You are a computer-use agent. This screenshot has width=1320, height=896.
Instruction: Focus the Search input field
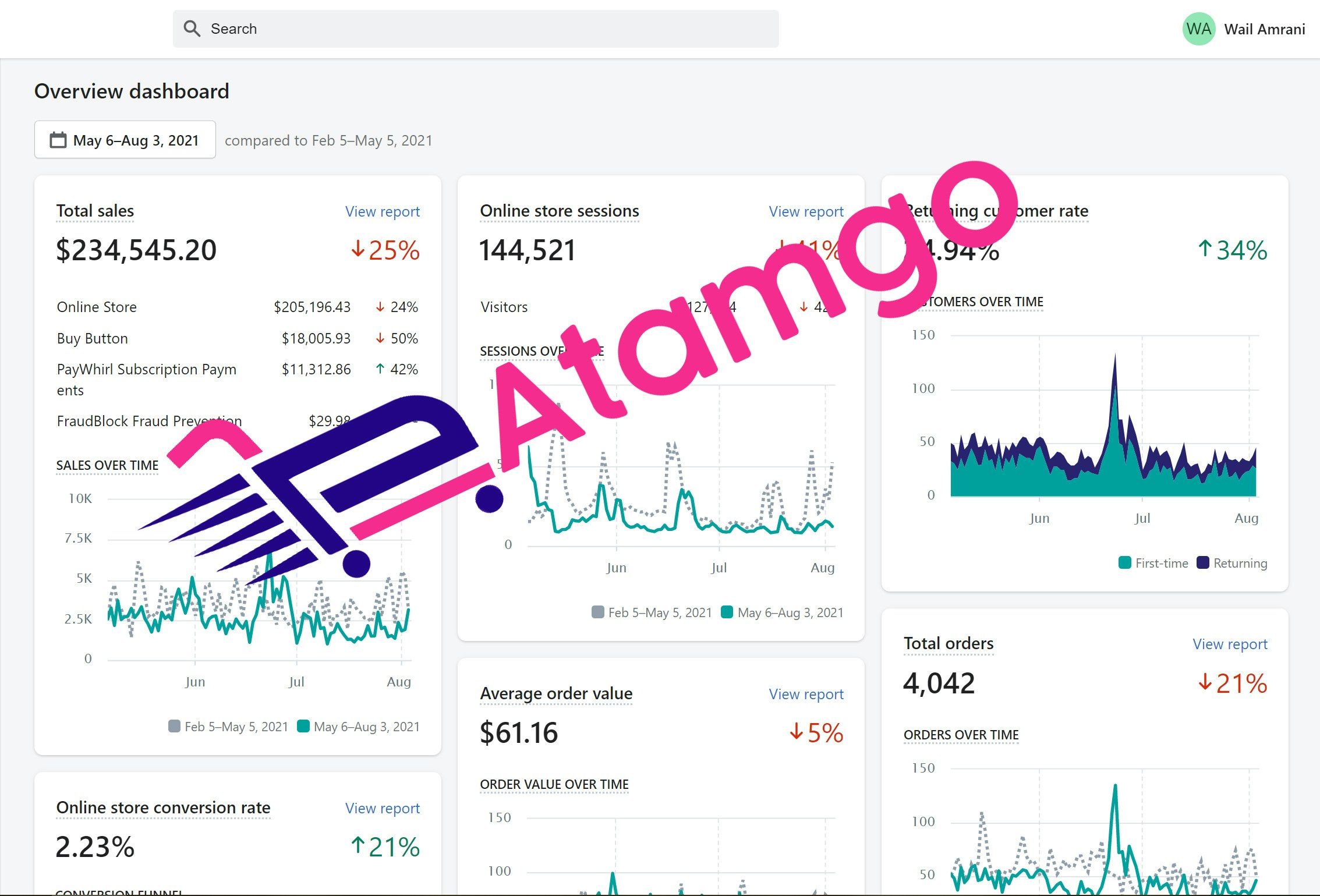(x=476, y=29)
